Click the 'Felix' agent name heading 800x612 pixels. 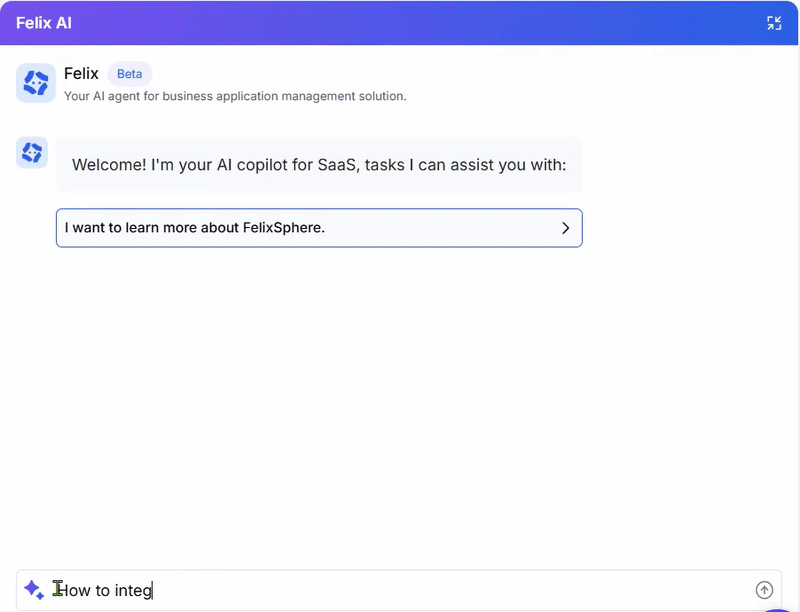[x=81, y=74]
